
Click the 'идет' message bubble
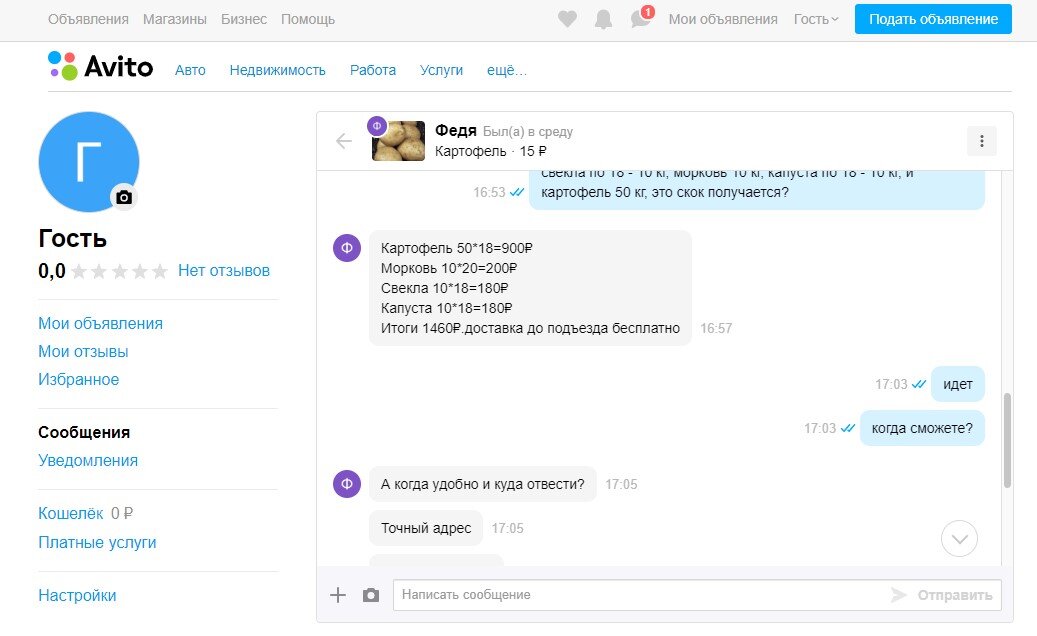tap(957, 384)
